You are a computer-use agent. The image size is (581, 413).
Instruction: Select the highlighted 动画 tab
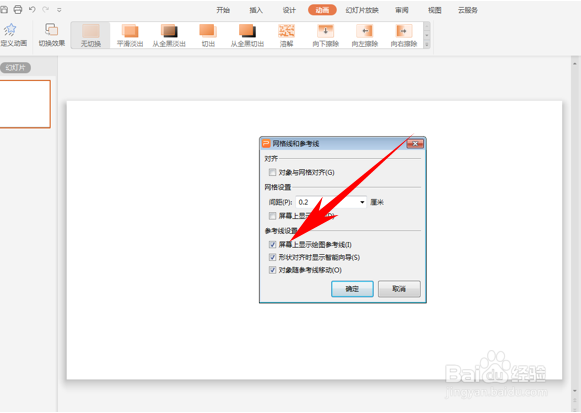322,10
